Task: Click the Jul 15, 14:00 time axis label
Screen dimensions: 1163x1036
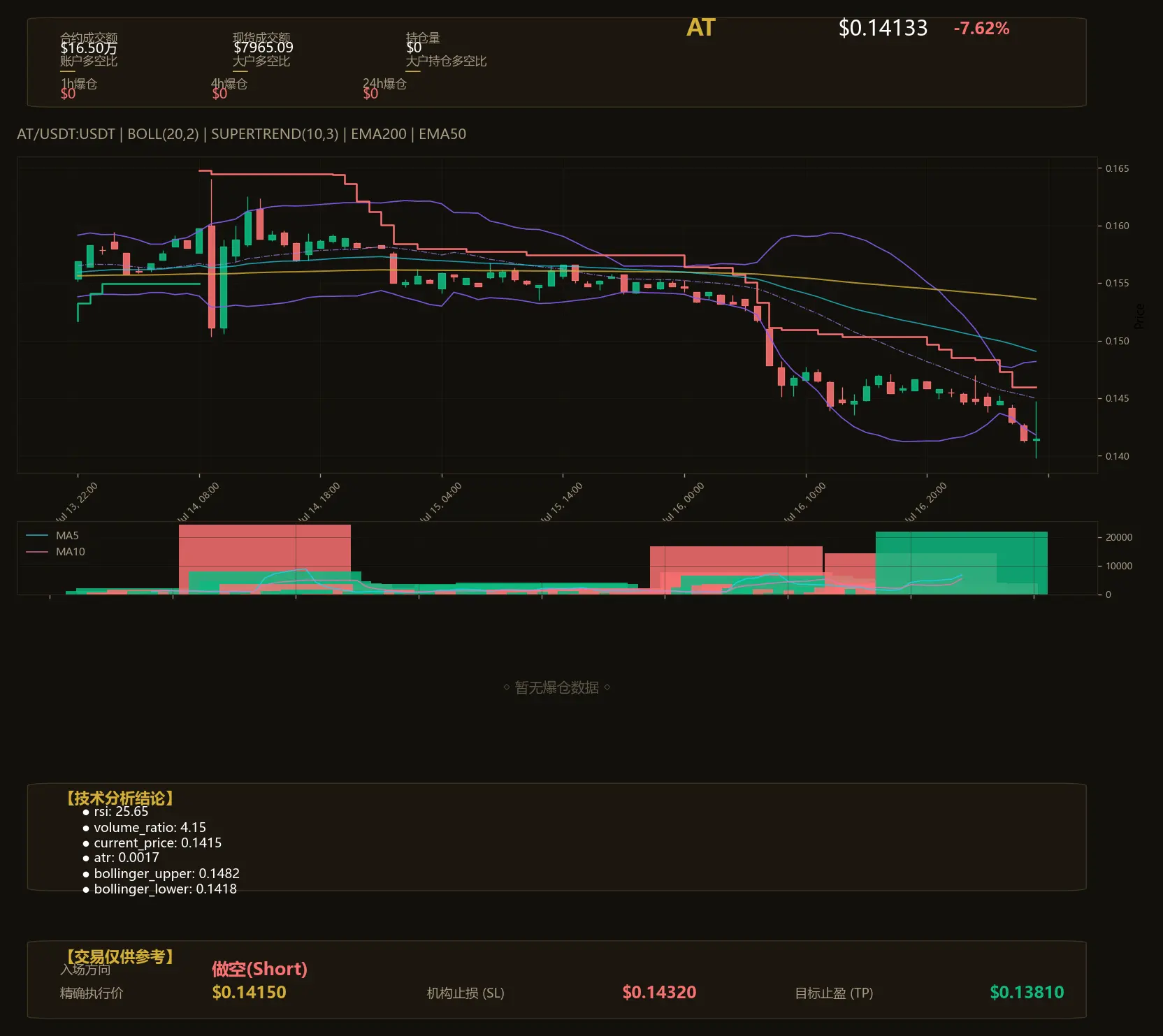Action: 562,502
